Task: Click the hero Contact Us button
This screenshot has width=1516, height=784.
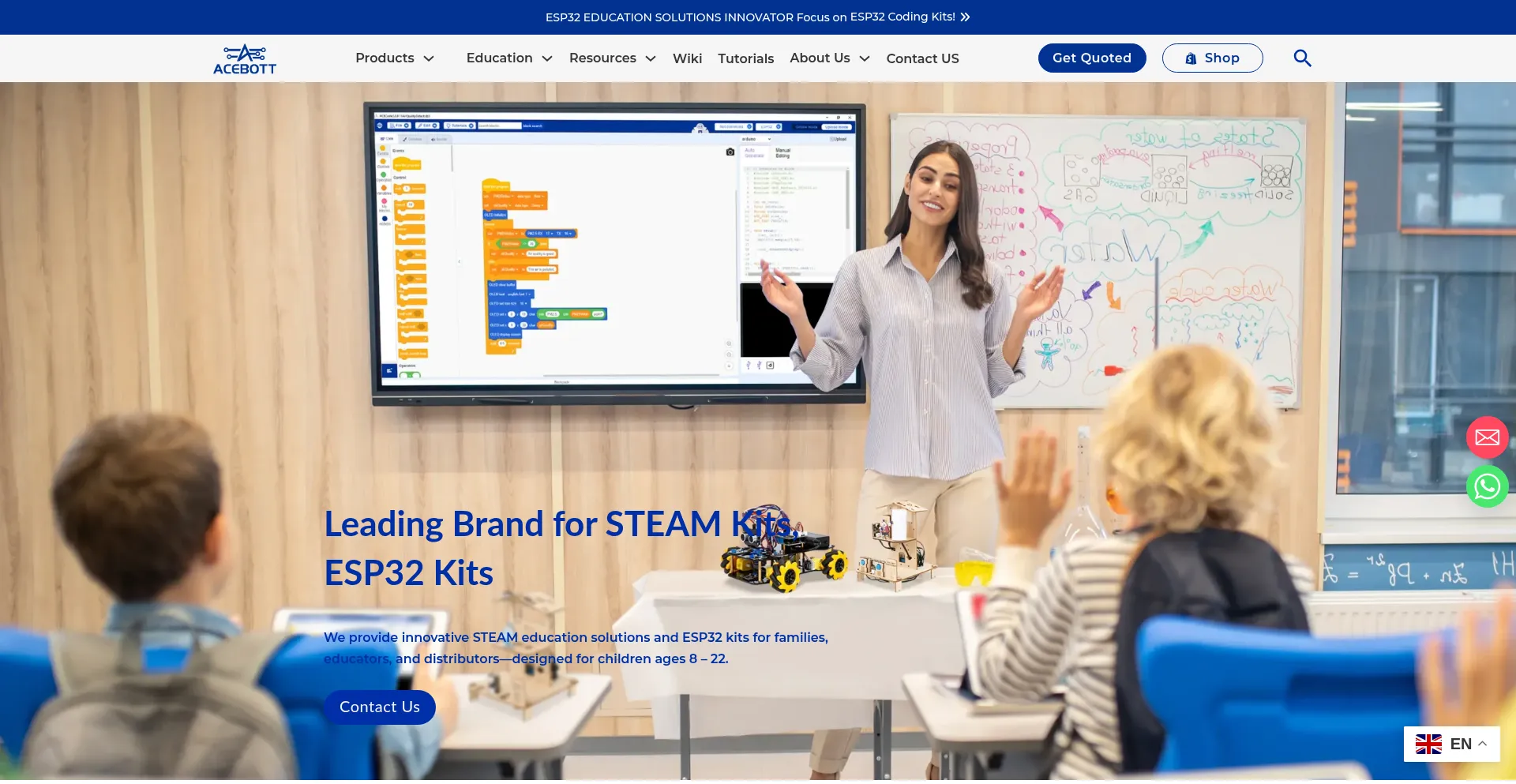Action: tap(380, 707)
